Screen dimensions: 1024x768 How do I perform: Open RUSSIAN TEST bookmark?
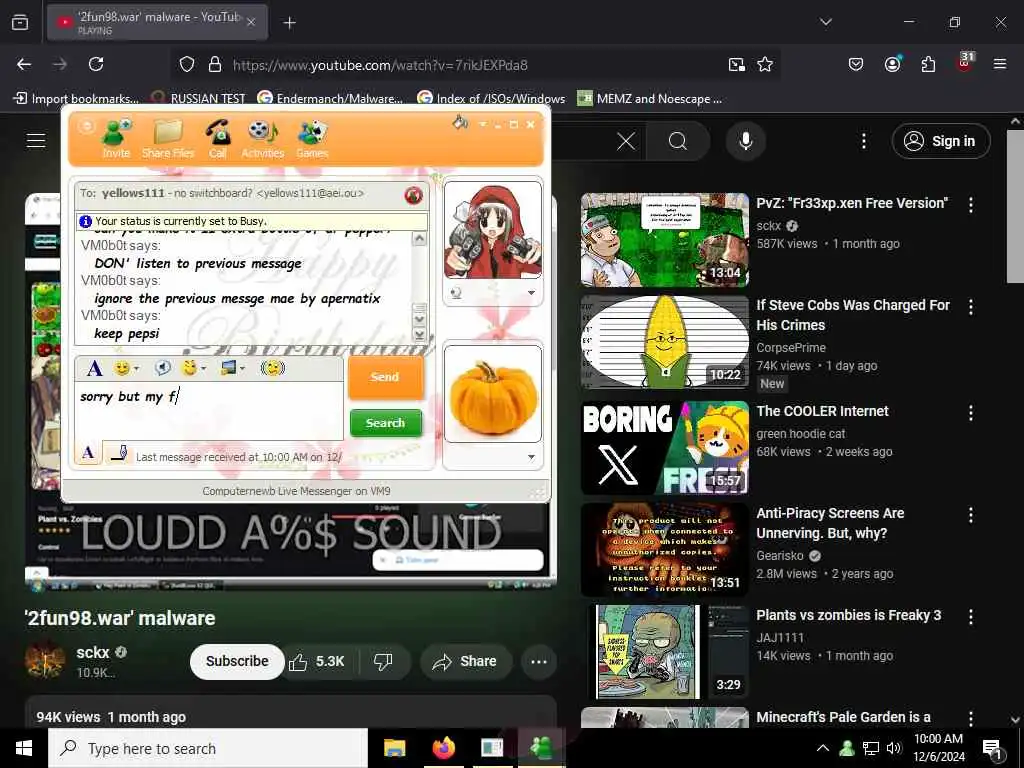coord(199,99)
